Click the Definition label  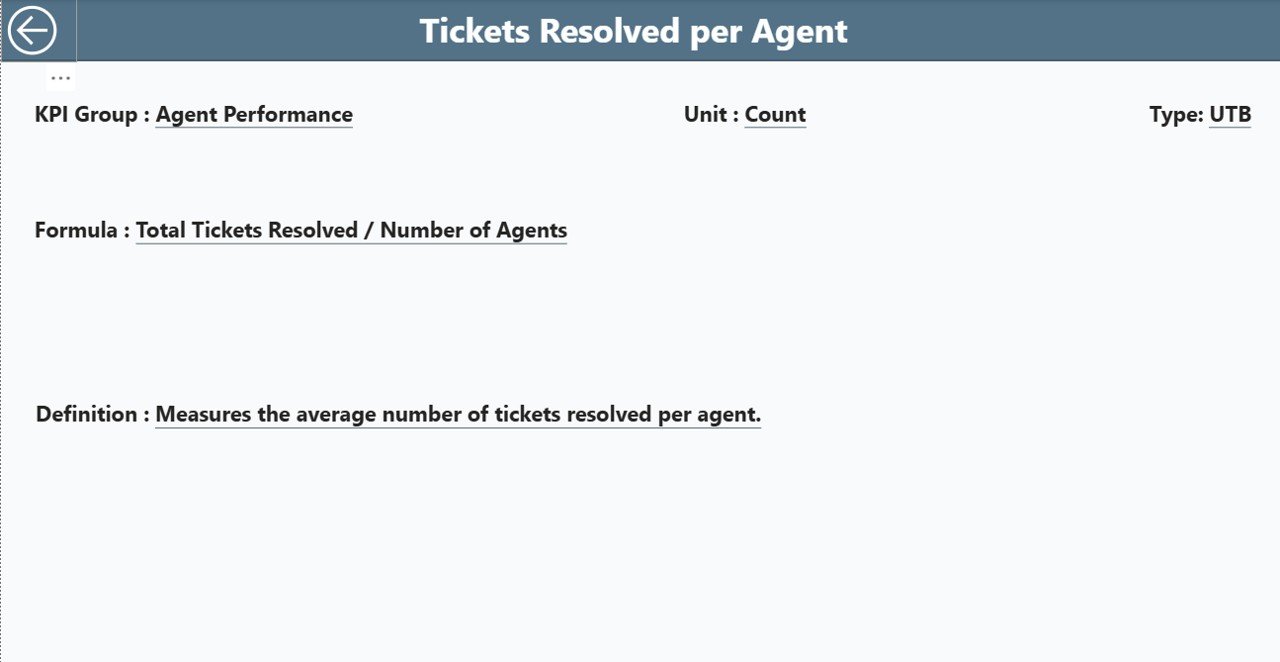(x=86, y=414)
